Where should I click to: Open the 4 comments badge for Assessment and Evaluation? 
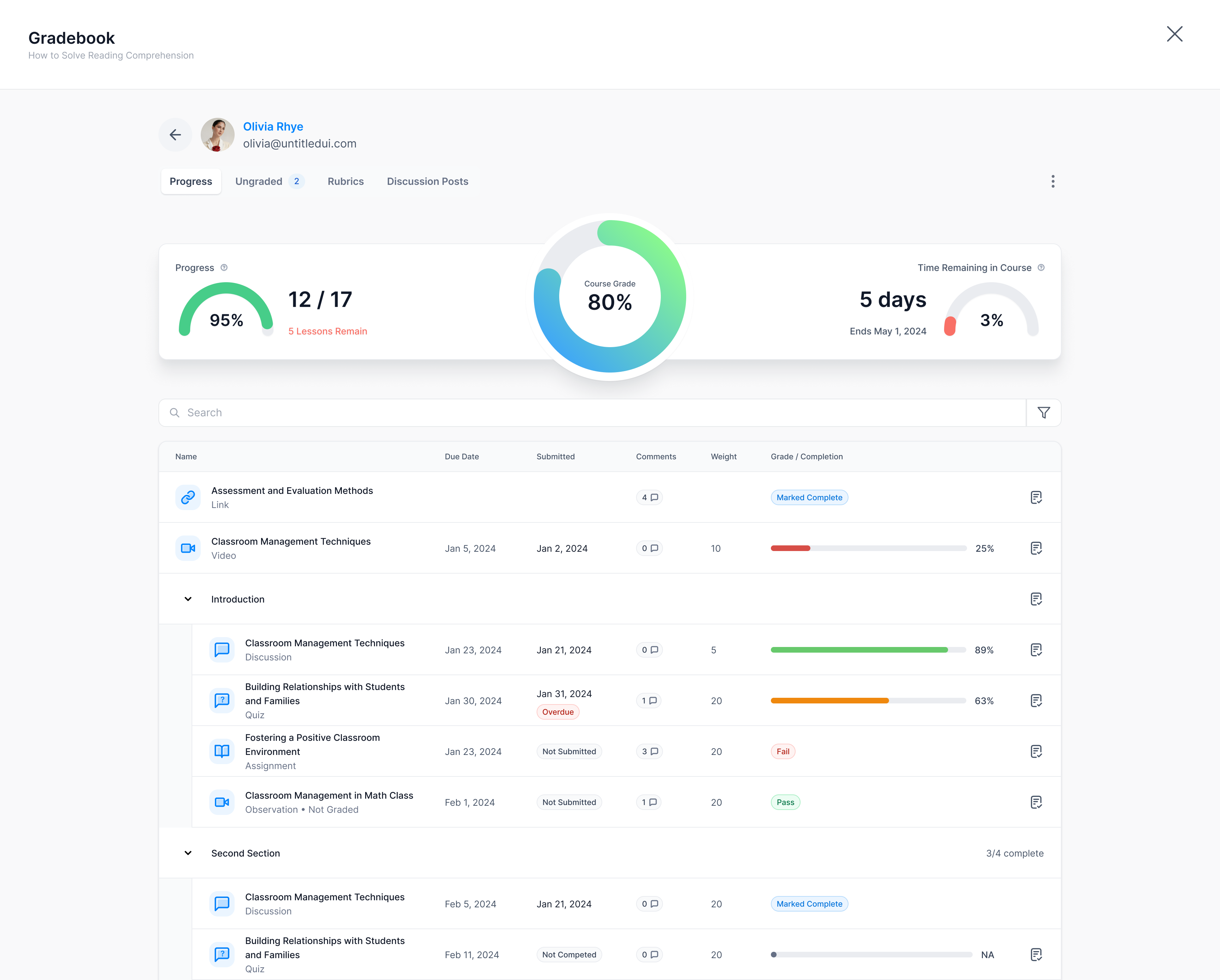pyautogui.click(x=649, y=497)
